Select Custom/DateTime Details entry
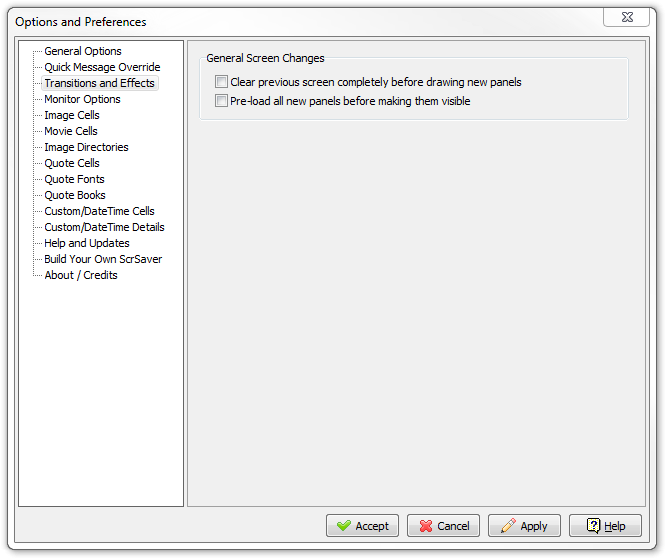The width and height of the screenshot is (666, 559). tap(104, 227)
